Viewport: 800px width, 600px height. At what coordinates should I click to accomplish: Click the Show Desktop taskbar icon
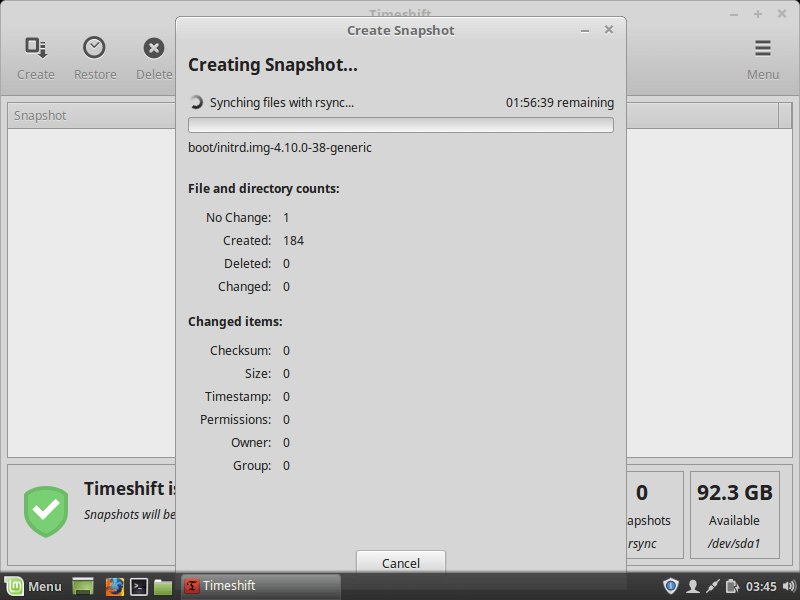pos(83,586)
